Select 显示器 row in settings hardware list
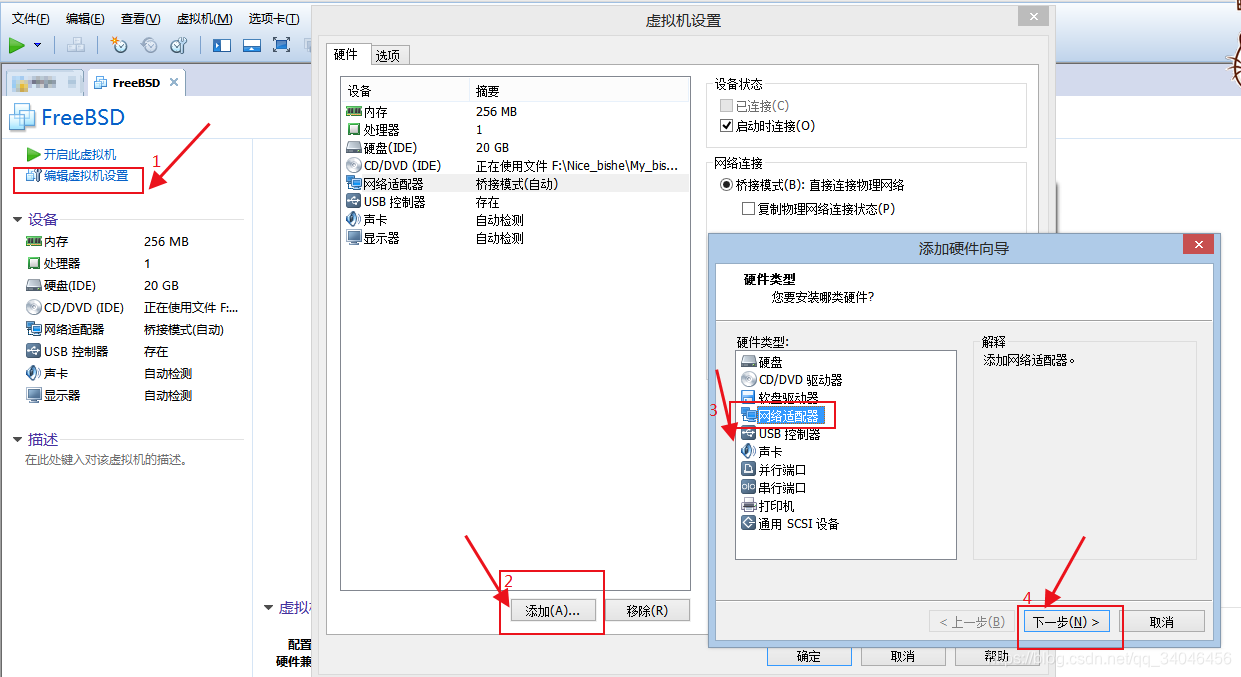The width and height of the screenshot is (1241, 677). [x=515, y=238]
